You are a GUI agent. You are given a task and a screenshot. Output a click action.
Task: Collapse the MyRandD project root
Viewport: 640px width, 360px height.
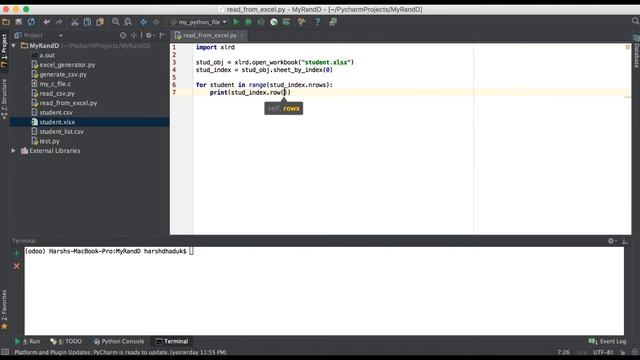pos(13,46)
